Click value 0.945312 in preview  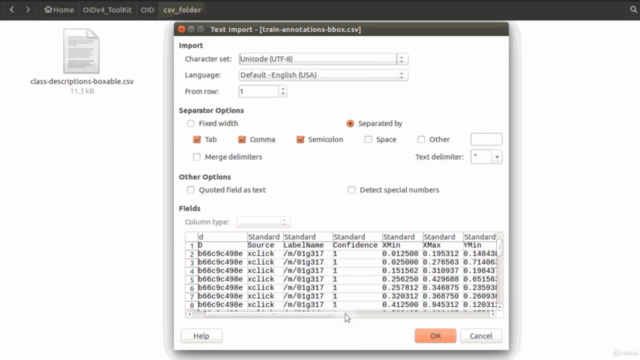pos(440,304)
